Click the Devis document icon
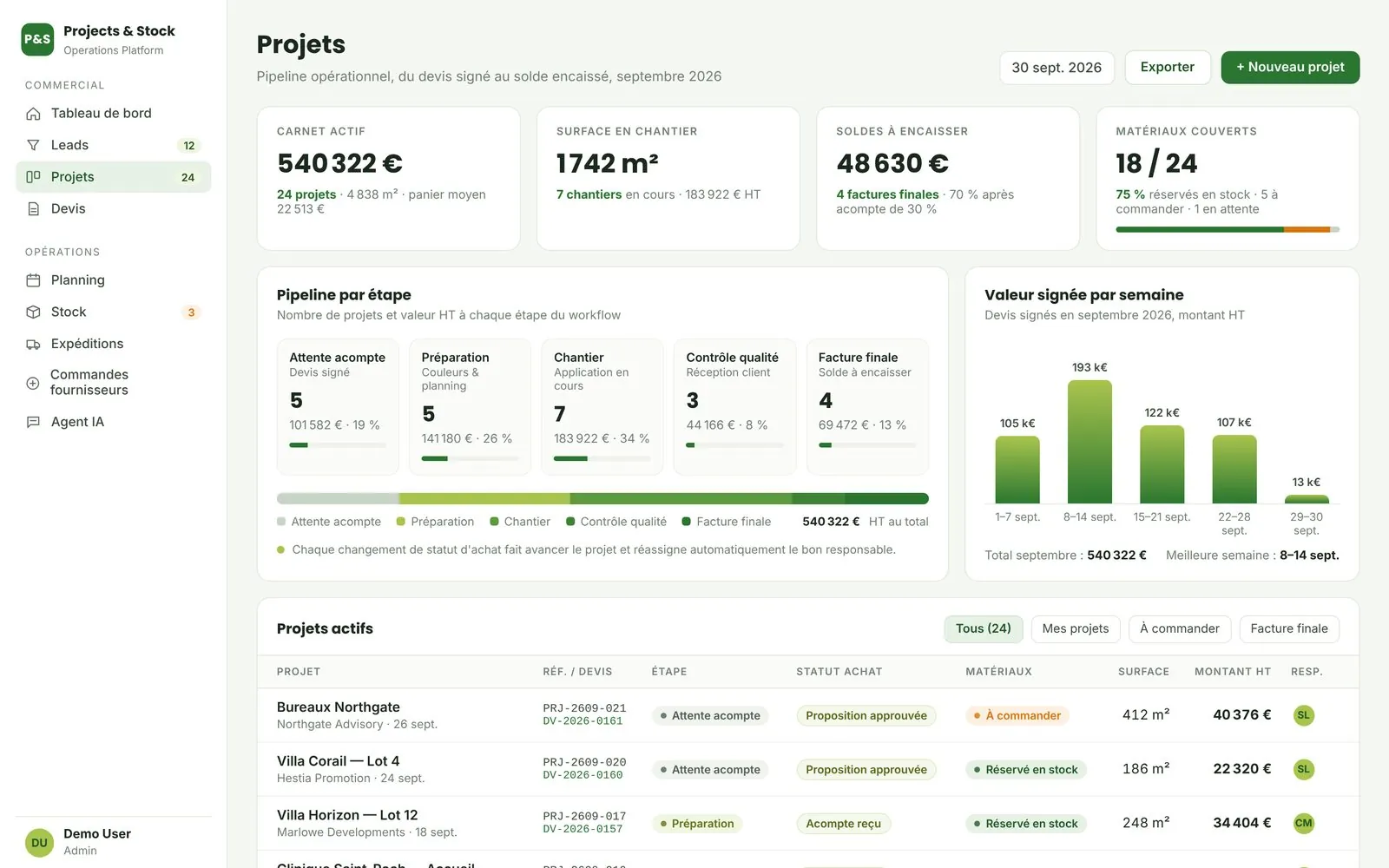 [33, 209]
